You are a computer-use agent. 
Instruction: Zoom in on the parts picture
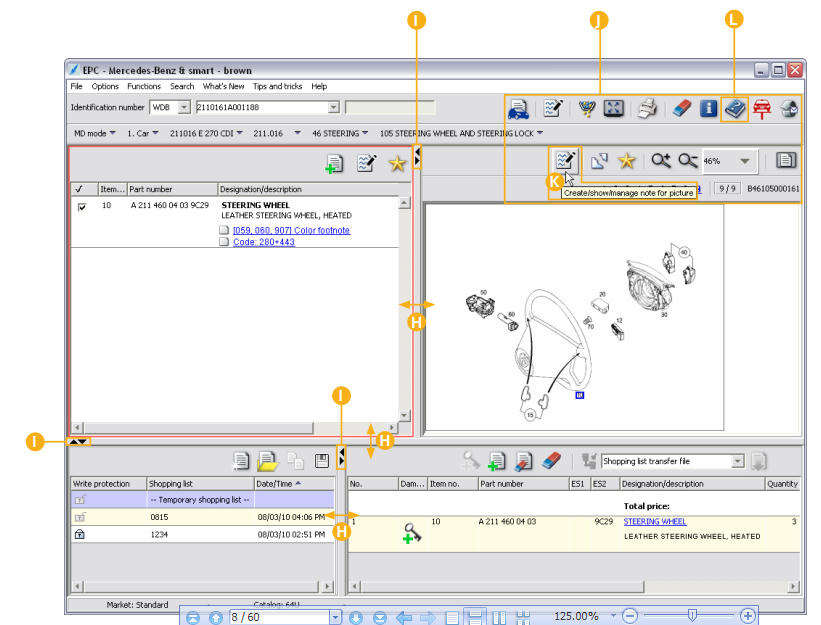661,161
